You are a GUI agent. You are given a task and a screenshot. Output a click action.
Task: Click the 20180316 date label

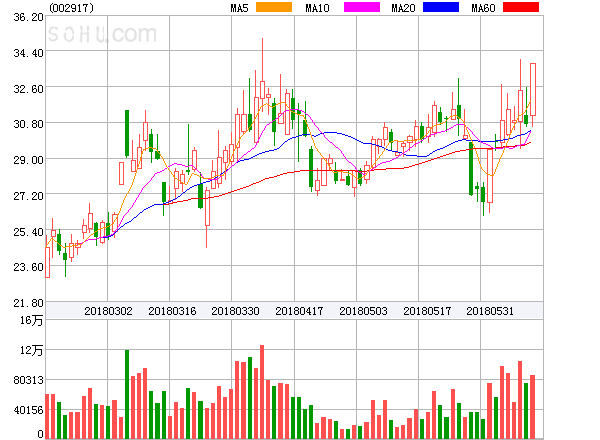tap(172, 311)
